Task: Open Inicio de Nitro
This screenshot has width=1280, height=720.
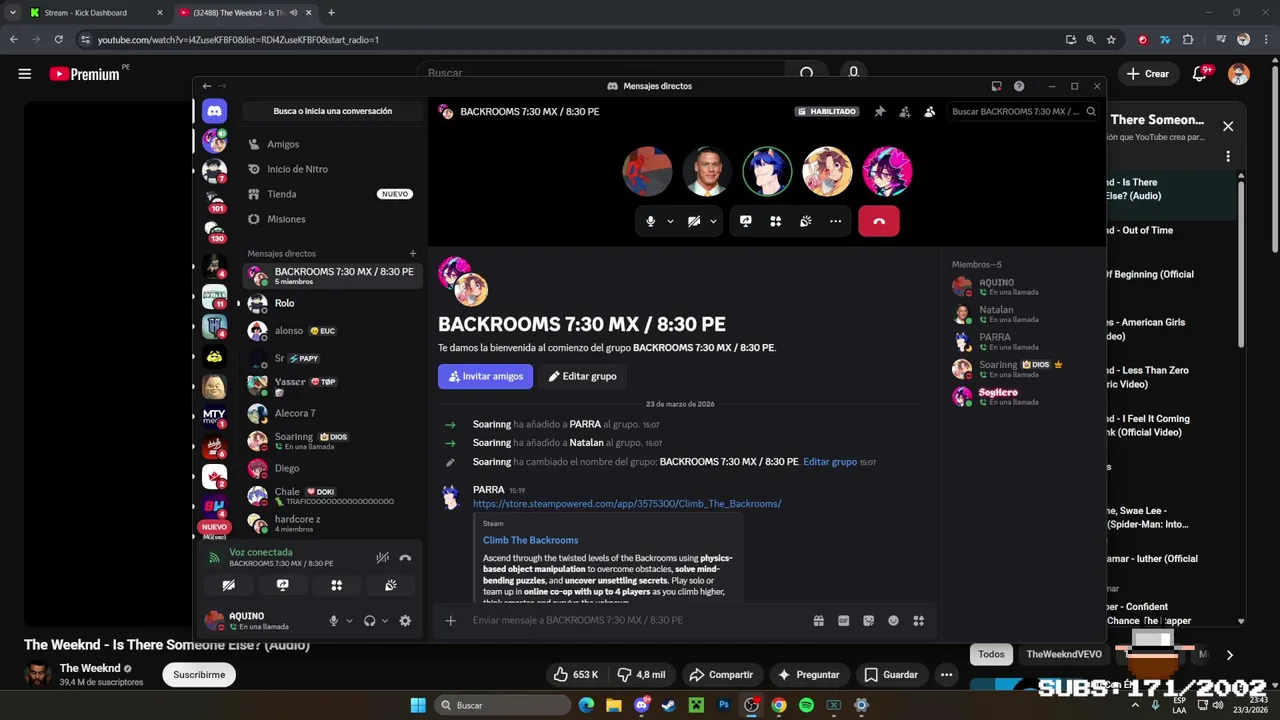Action: (331, 169)
